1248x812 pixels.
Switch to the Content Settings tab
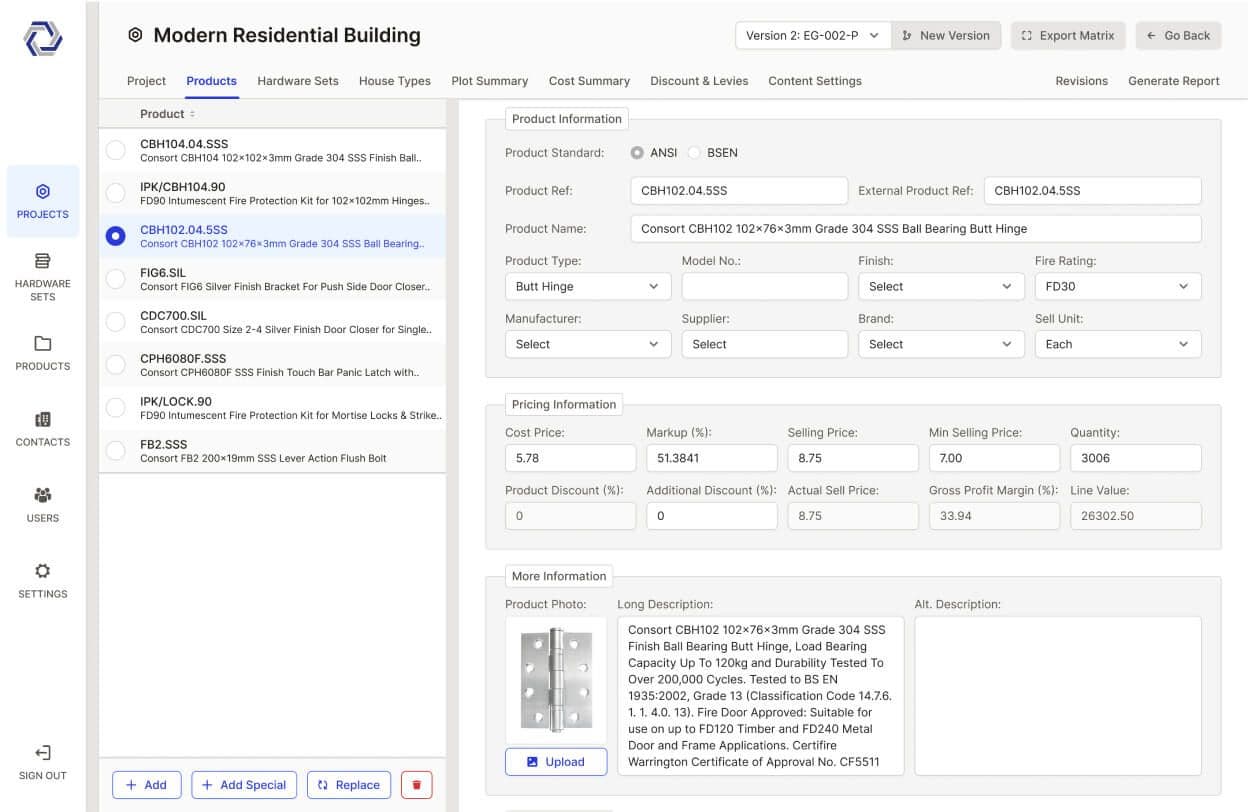pos(815,81)
